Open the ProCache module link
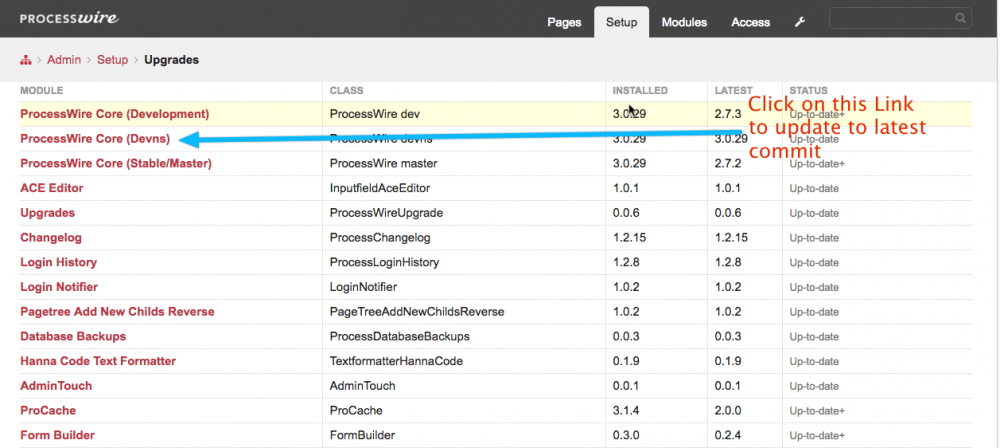This screenshot has height=448, width=1000. coord(48,411)
